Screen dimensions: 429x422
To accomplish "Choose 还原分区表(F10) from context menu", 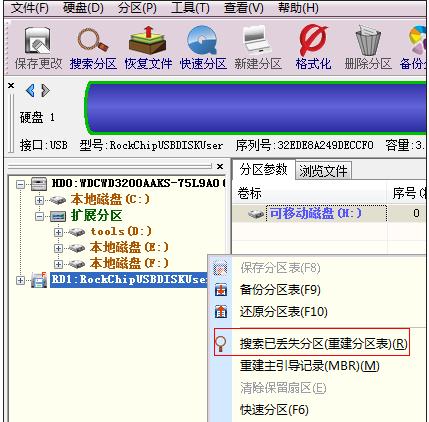I will (283, 312).
